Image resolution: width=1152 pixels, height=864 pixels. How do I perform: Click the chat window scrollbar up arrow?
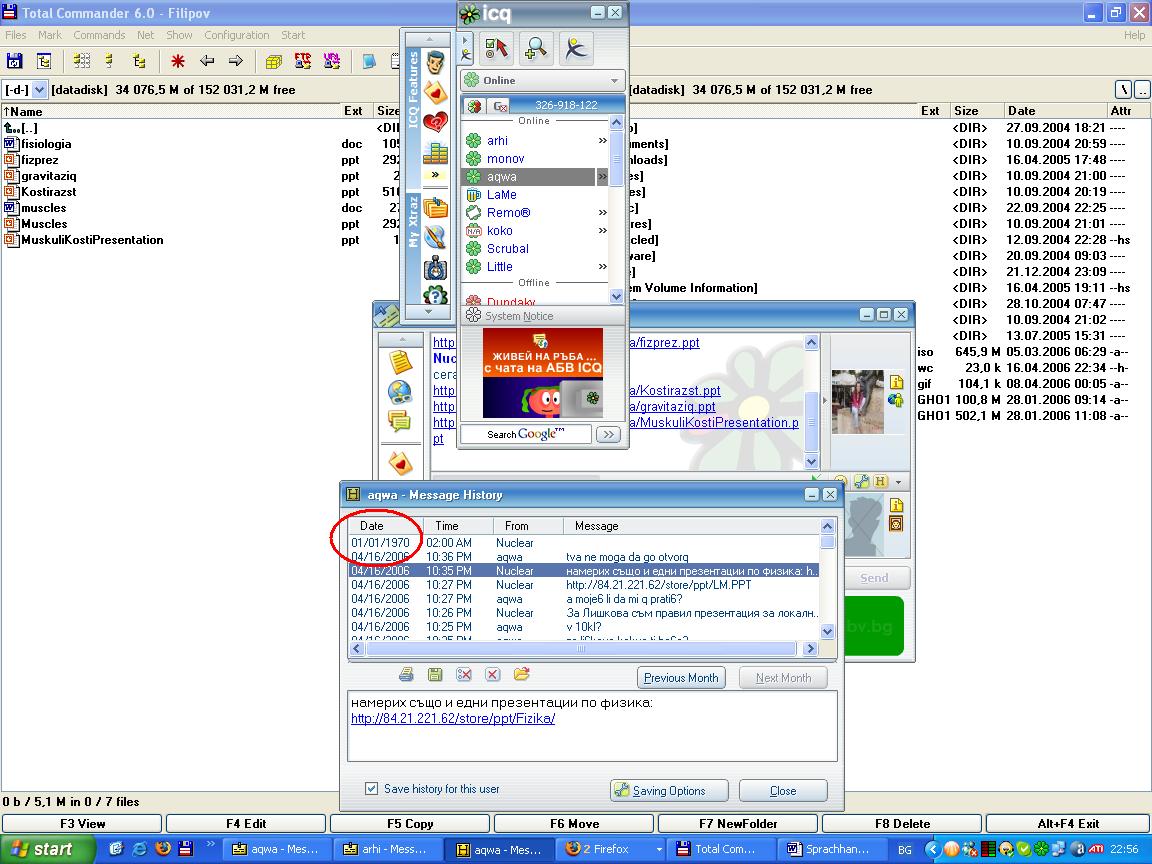[x=811, y=342]
